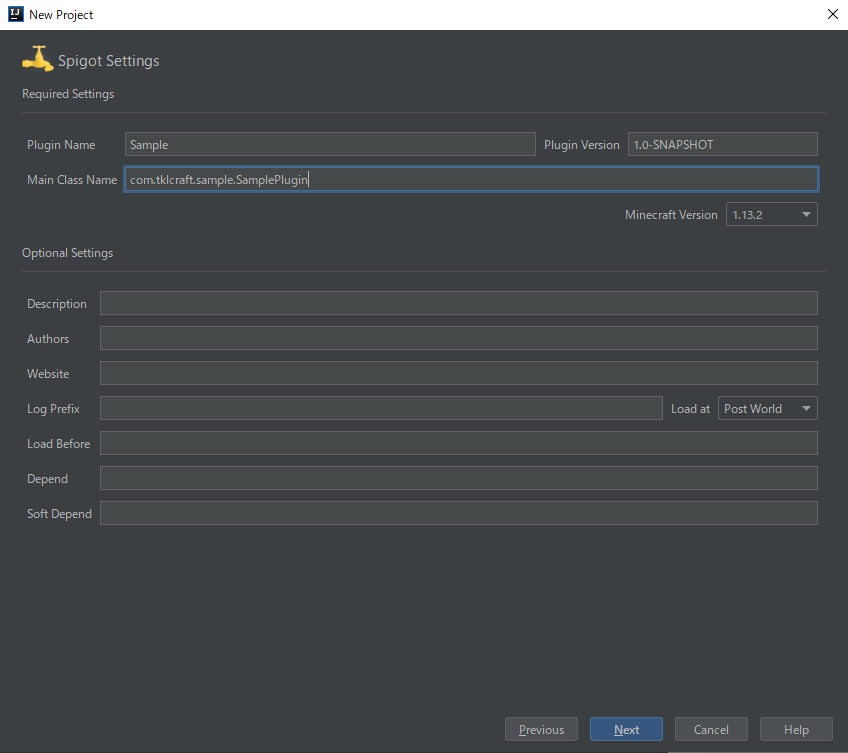Screen dimensions: 848x753
Task: Click the Authors input field
Action: [458, 338]
